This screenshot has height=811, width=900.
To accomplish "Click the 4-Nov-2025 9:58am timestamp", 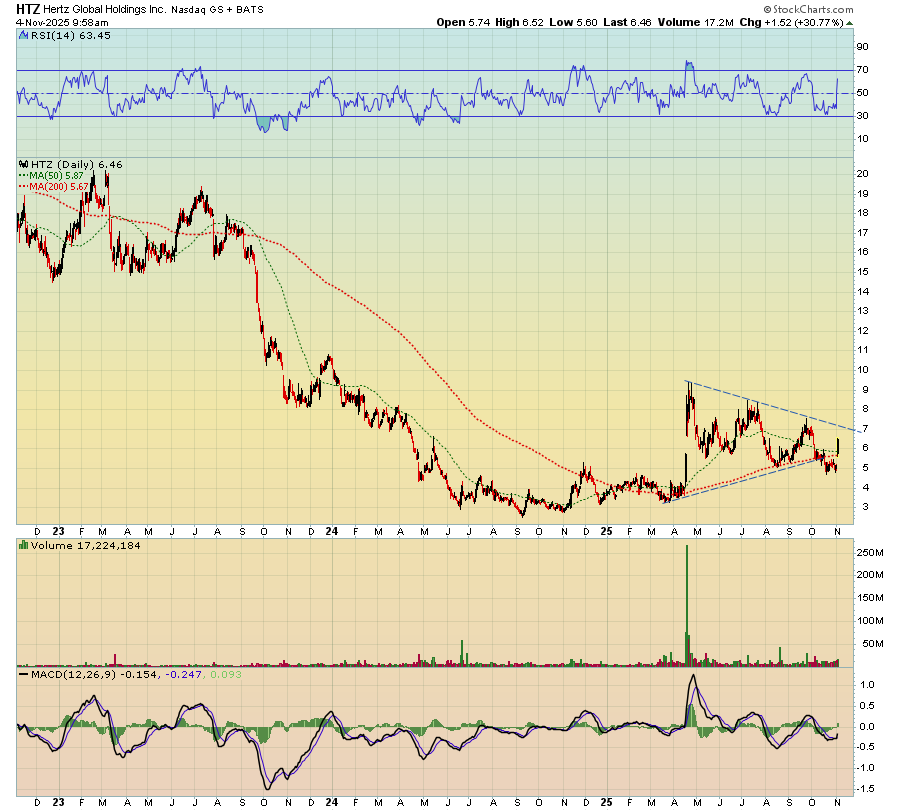I will 62,22.
